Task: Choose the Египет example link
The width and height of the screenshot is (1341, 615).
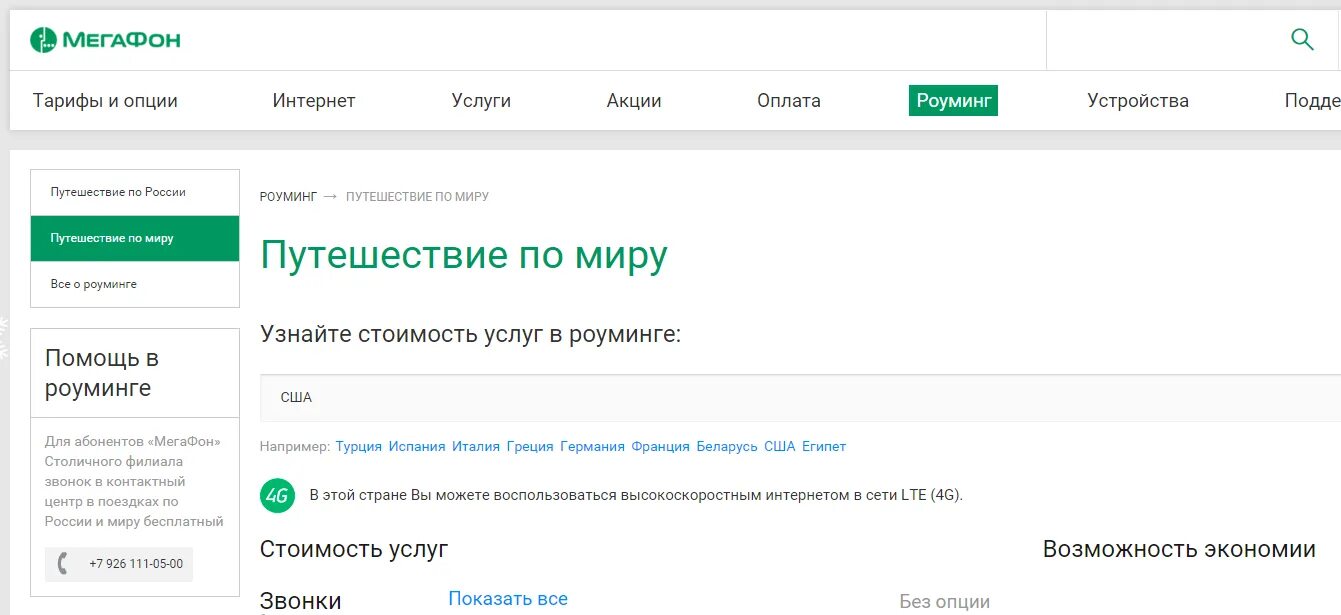Action: pos(824,447)
